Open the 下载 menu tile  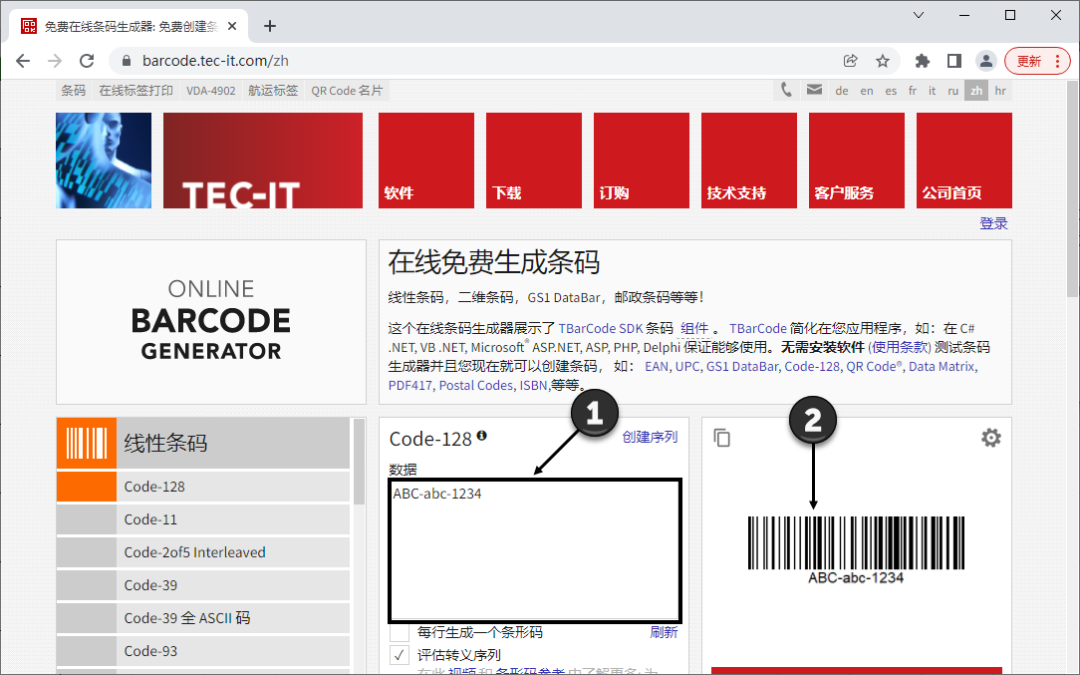pyautogui.click(x=533, y=160)
